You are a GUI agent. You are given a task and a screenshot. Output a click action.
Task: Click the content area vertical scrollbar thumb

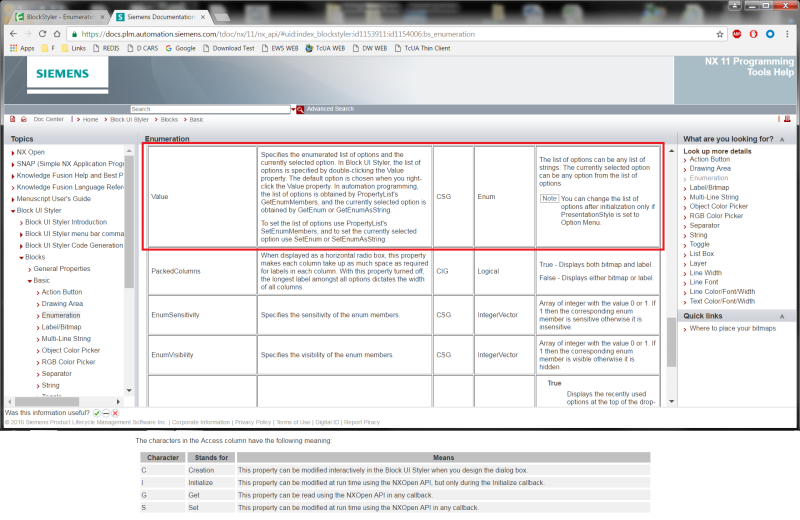coord(671,342)
